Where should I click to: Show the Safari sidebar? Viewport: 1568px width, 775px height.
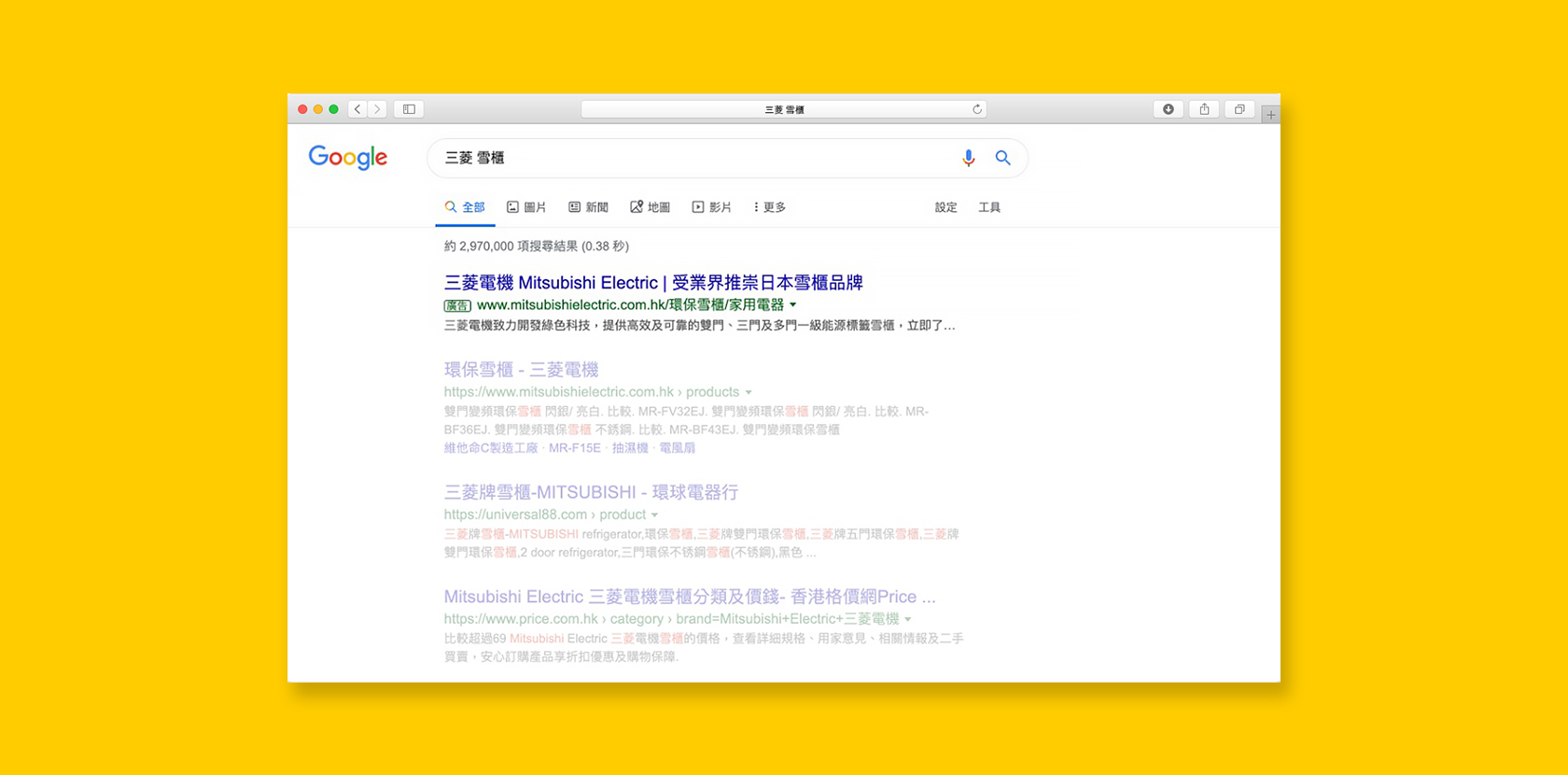click(409, 109)
